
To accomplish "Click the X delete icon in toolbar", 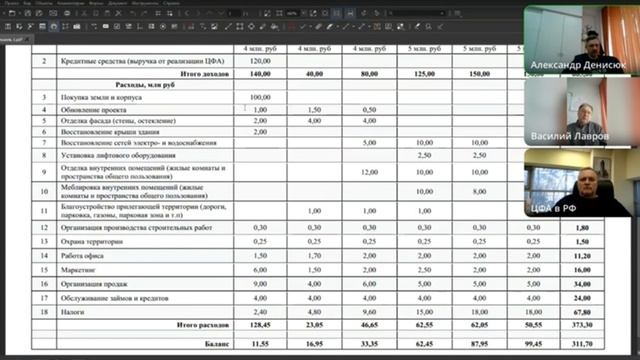I will [118, 13].
